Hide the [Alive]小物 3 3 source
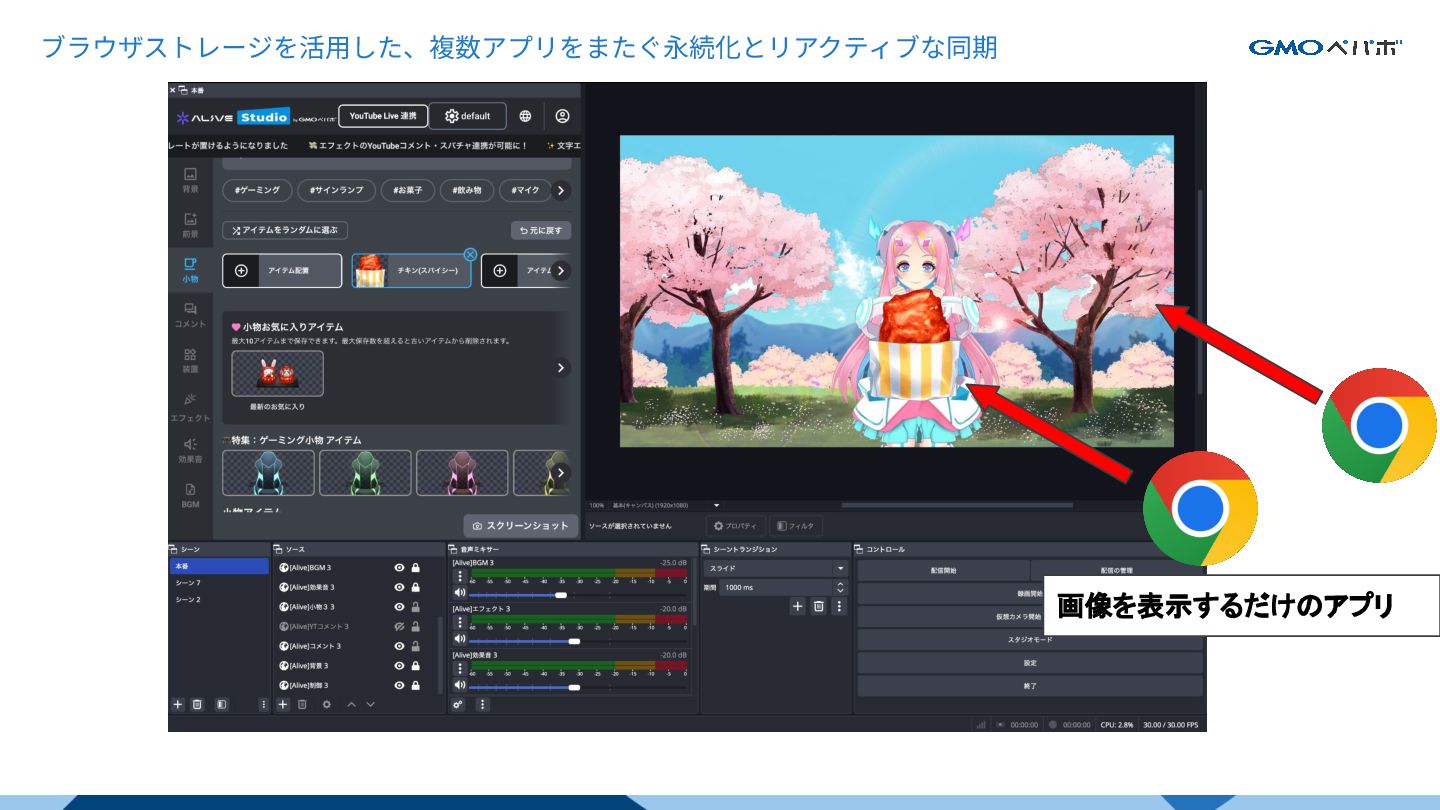The width and height of the screenshot is (1440, 810). 399,607
